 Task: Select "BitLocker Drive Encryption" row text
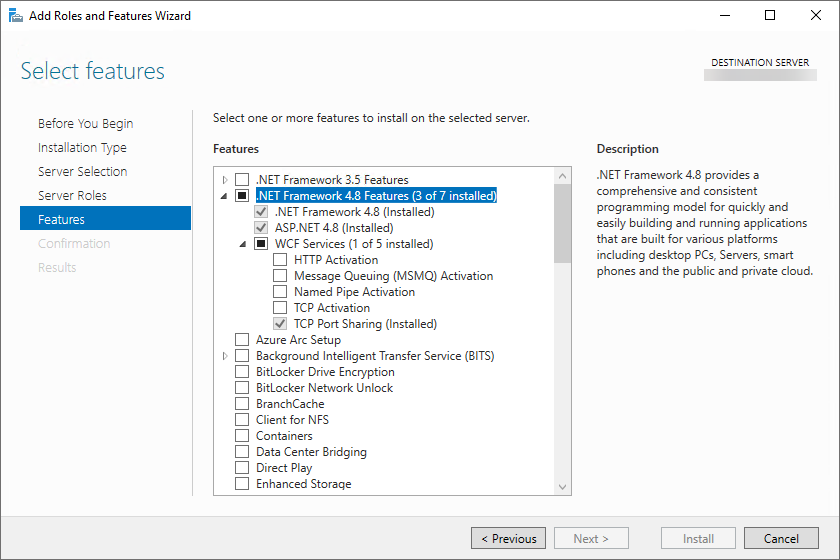[325, 372]
